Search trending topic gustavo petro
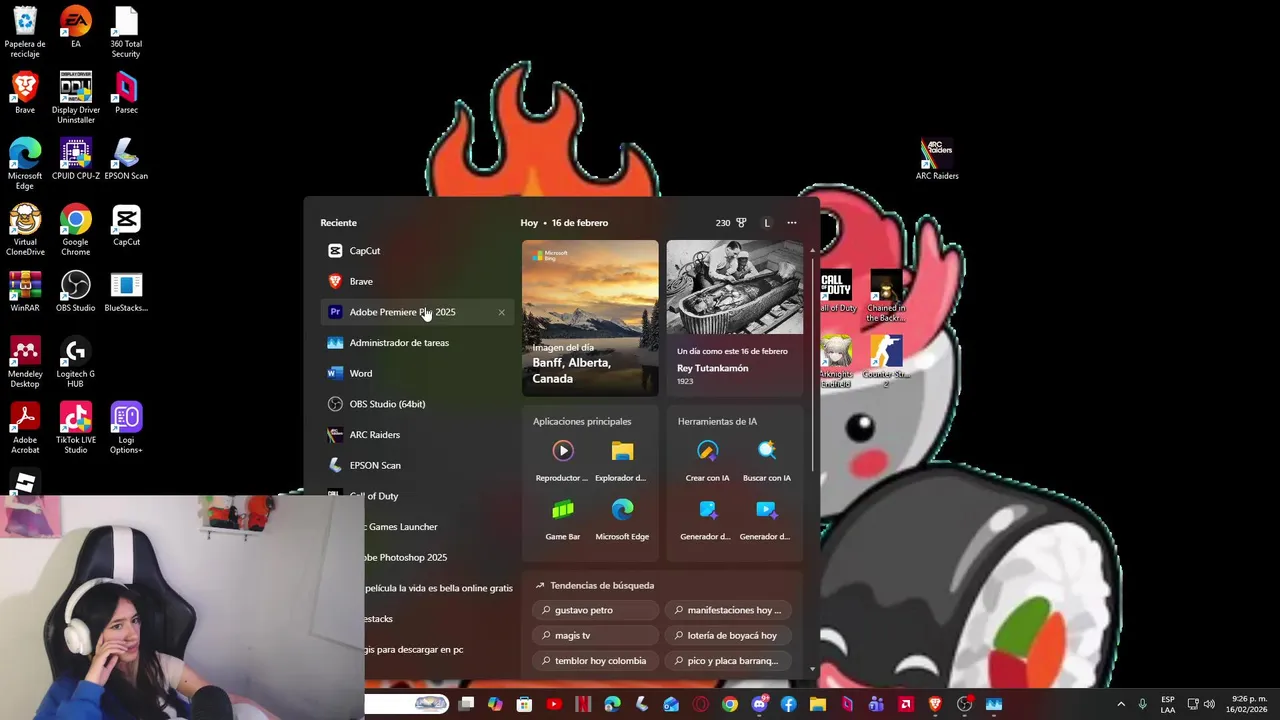The image size is (1280, 720). coord(596,610)
